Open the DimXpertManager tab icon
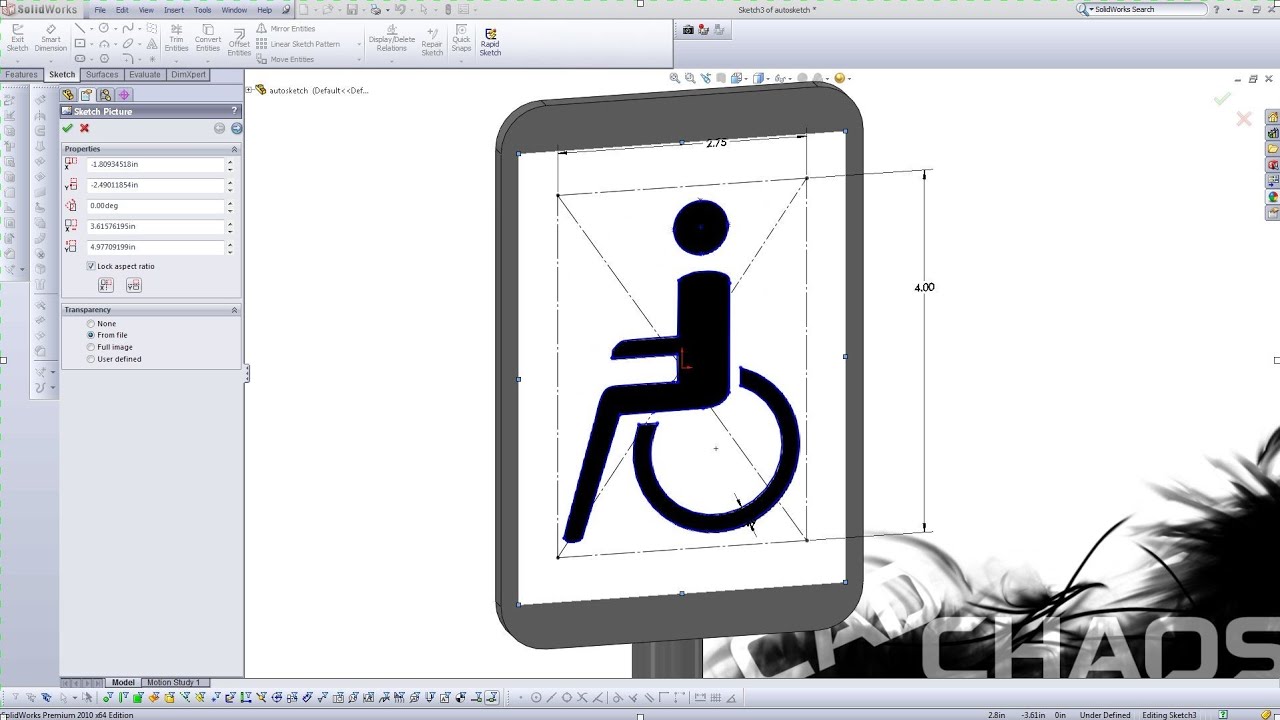 pos(124,95)
